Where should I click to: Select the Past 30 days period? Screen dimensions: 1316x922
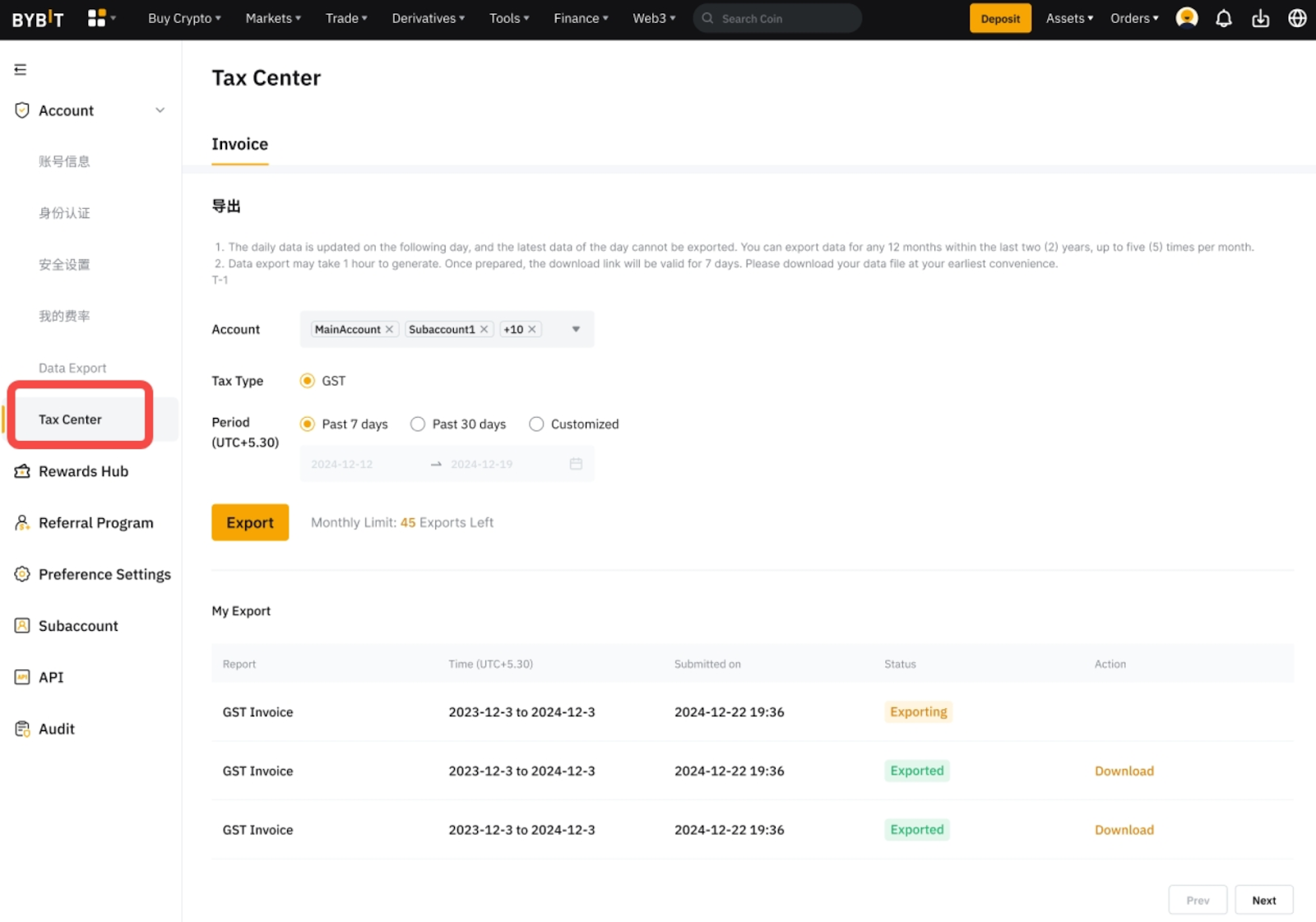pos(418,424)
